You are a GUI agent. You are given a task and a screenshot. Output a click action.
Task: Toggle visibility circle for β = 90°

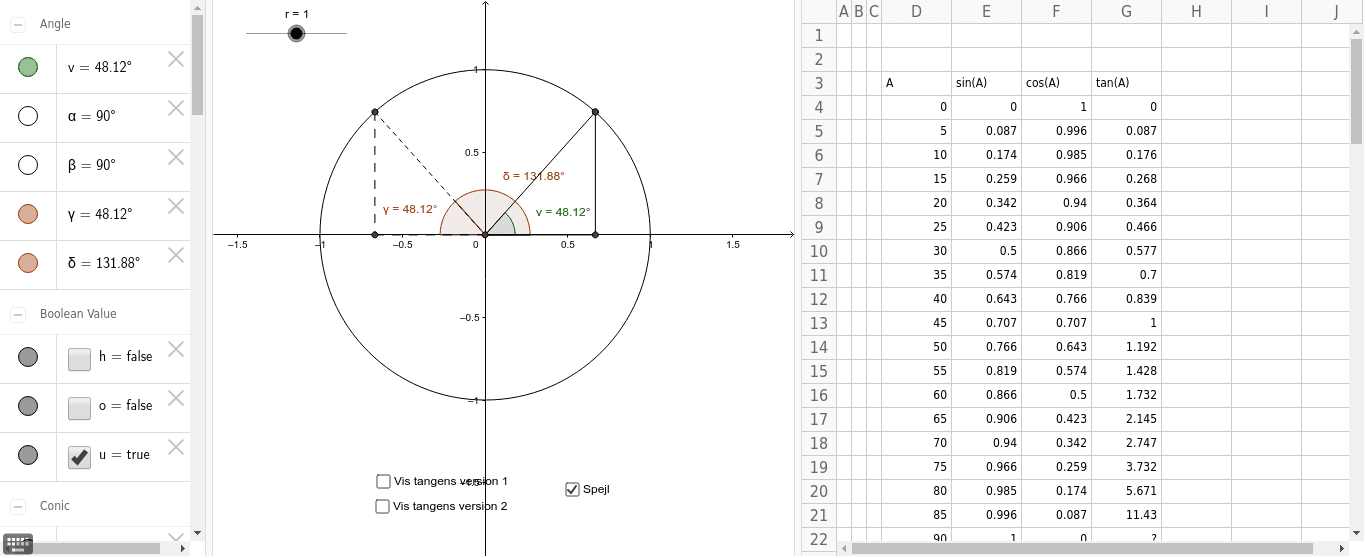coord(28,165)
